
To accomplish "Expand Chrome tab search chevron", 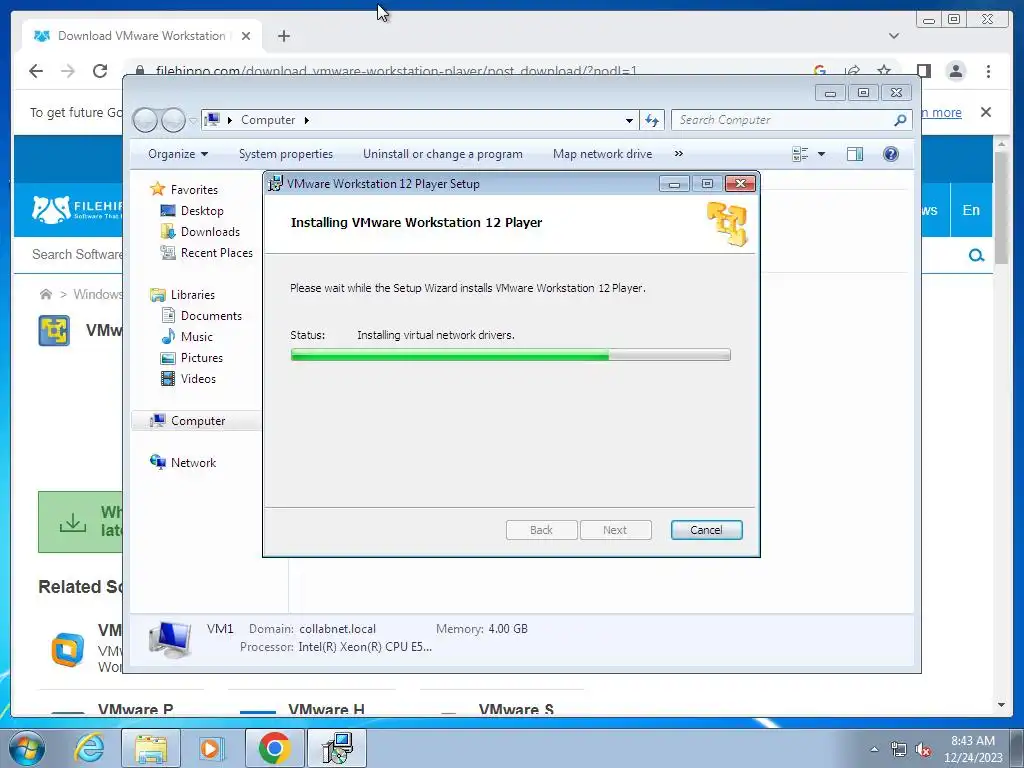I will point(893,36).
